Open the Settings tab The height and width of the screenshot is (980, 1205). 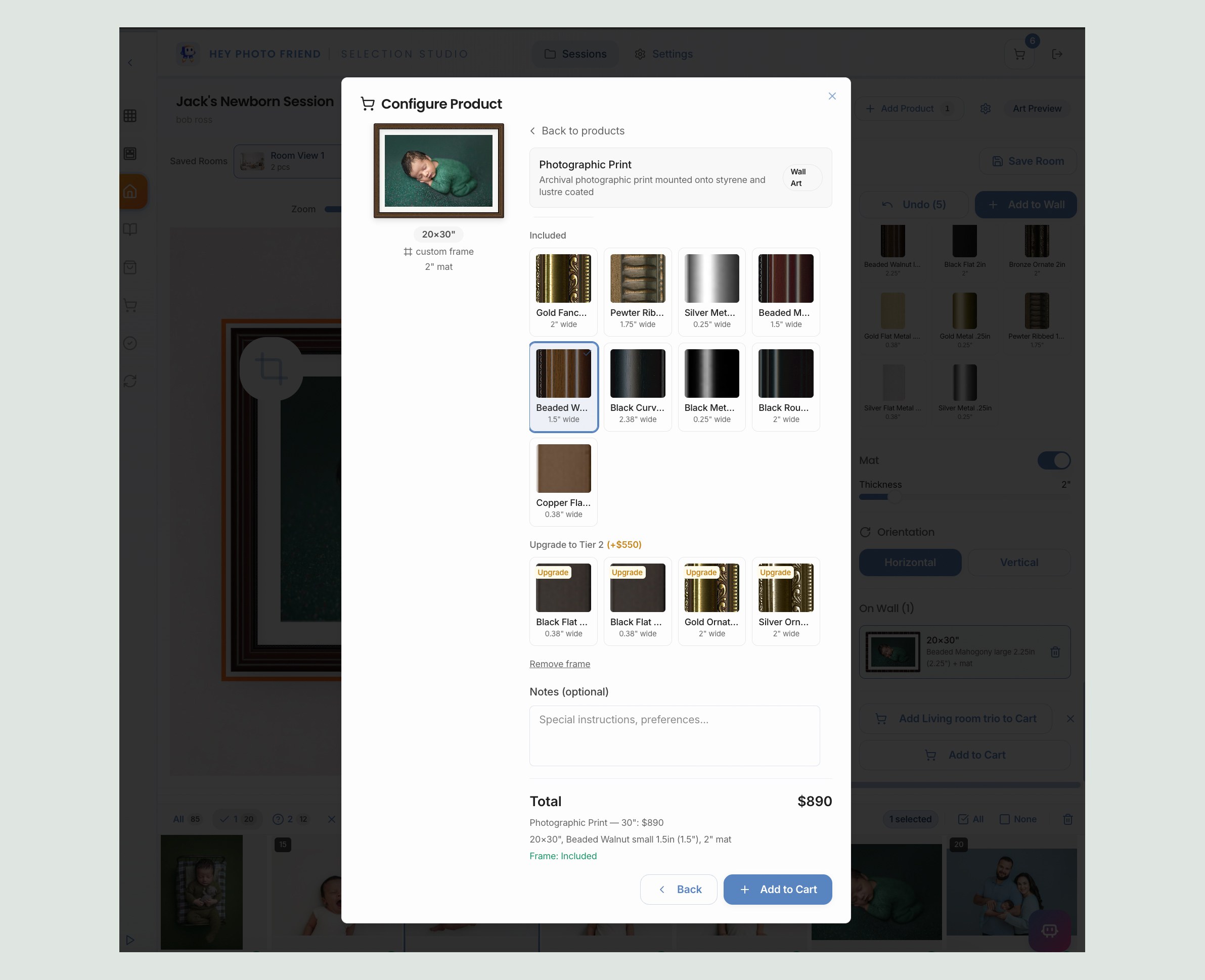[663, 54]
